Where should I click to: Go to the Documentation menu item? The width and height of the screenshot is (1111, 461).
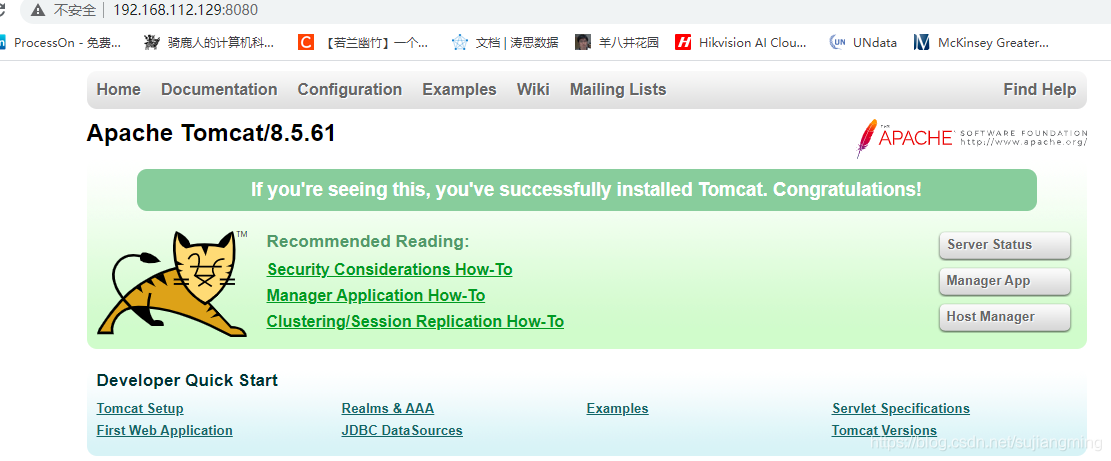(x=219, y=90)
